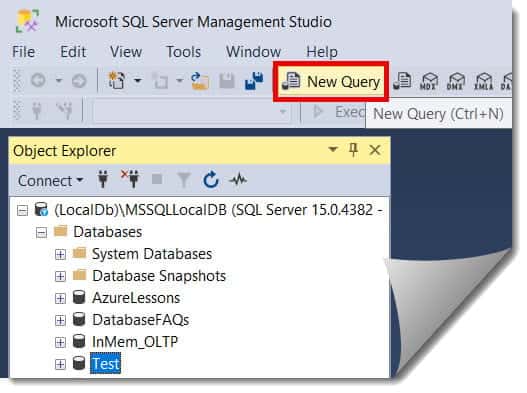Click the Execute button

pyautogui.click(x=339, y=112)
